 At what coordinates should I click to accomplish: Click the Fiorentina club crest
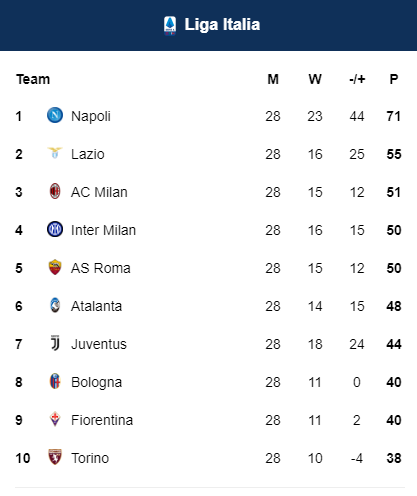[x=55, y=419]
